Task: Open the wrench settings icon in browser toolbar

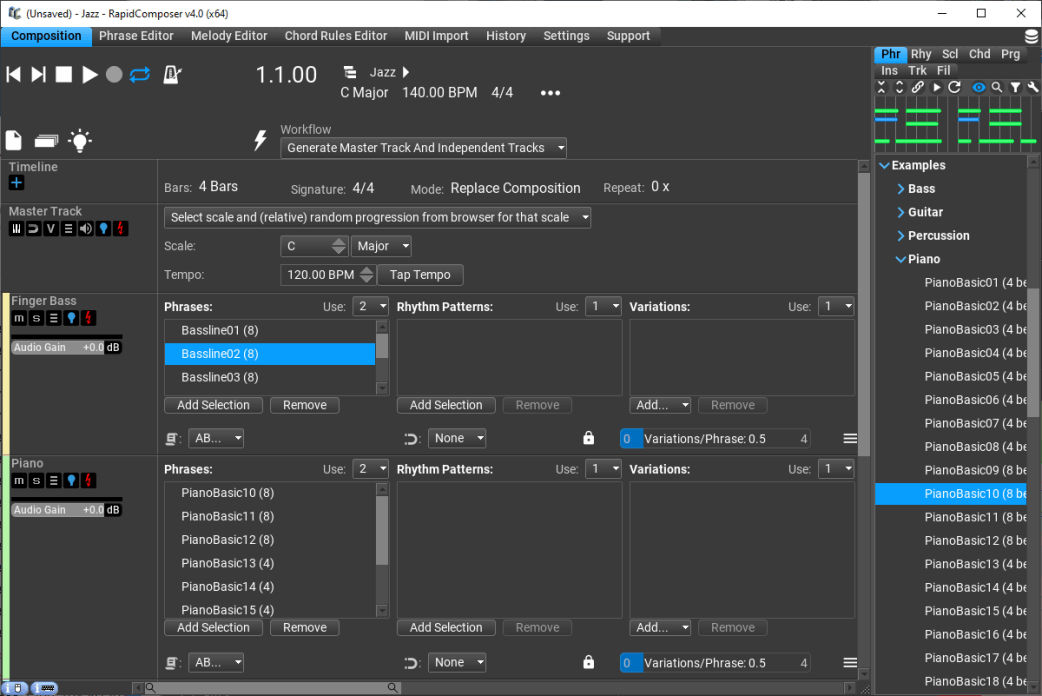Action: click(1033, 87)
